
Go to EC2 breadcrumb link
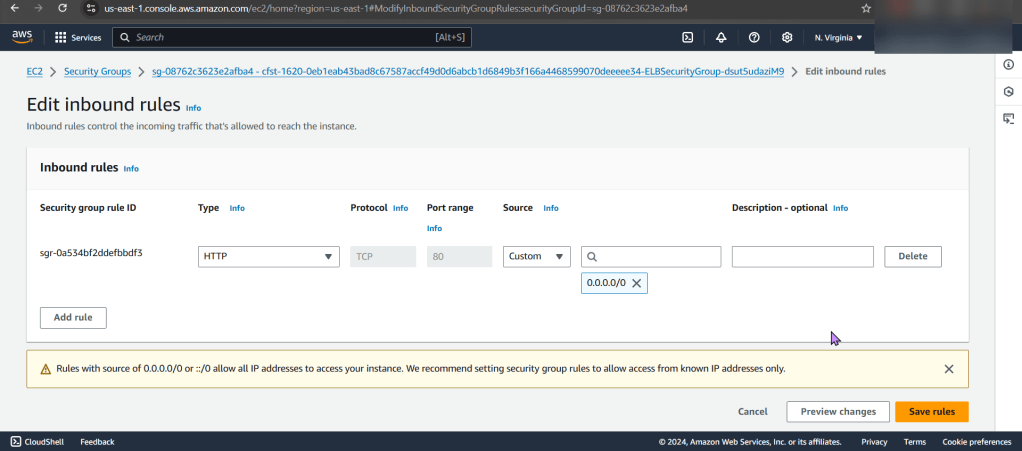pos(35,72)
